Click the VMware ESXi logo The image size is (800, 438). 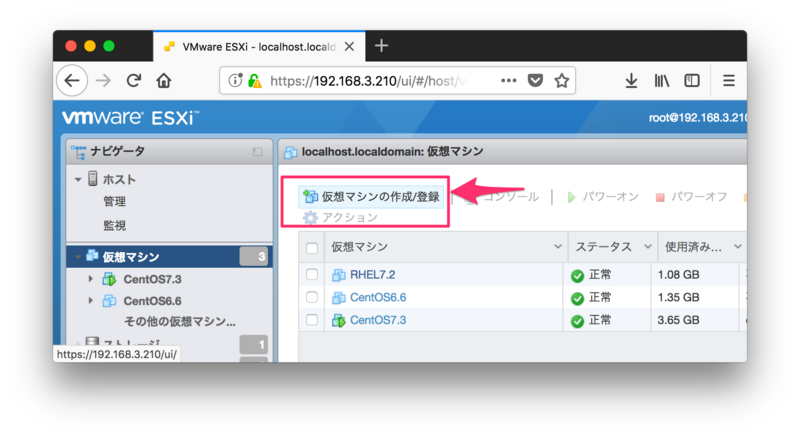point(131,118)
